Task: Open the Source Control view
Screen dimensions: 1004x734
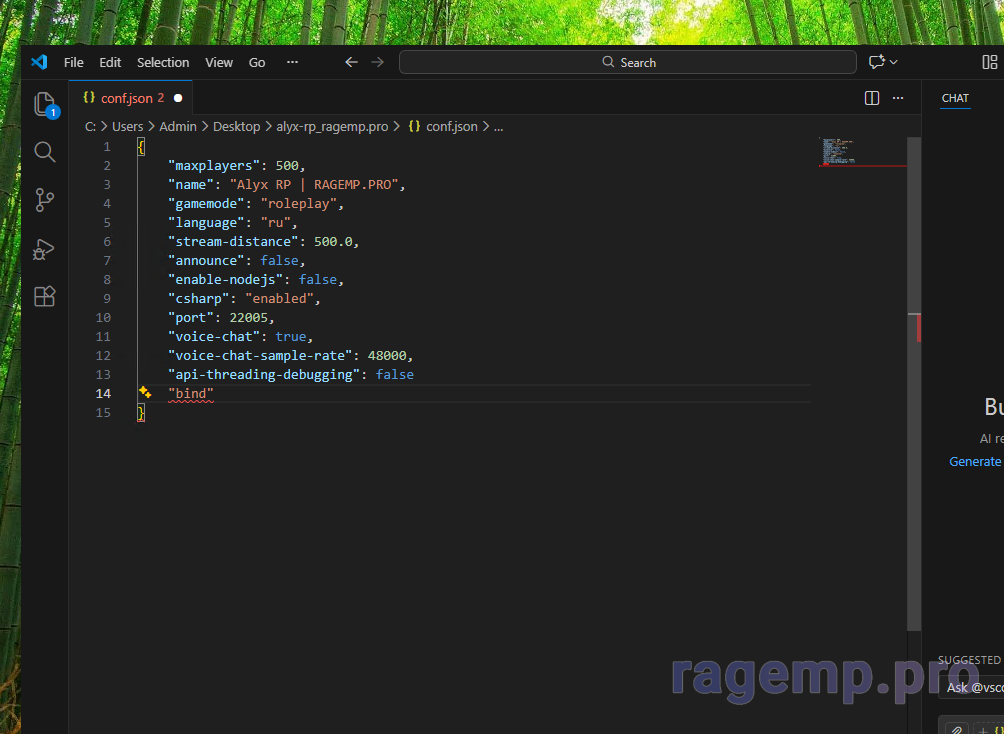Action: pyautogui.click(x=44, y=200)
